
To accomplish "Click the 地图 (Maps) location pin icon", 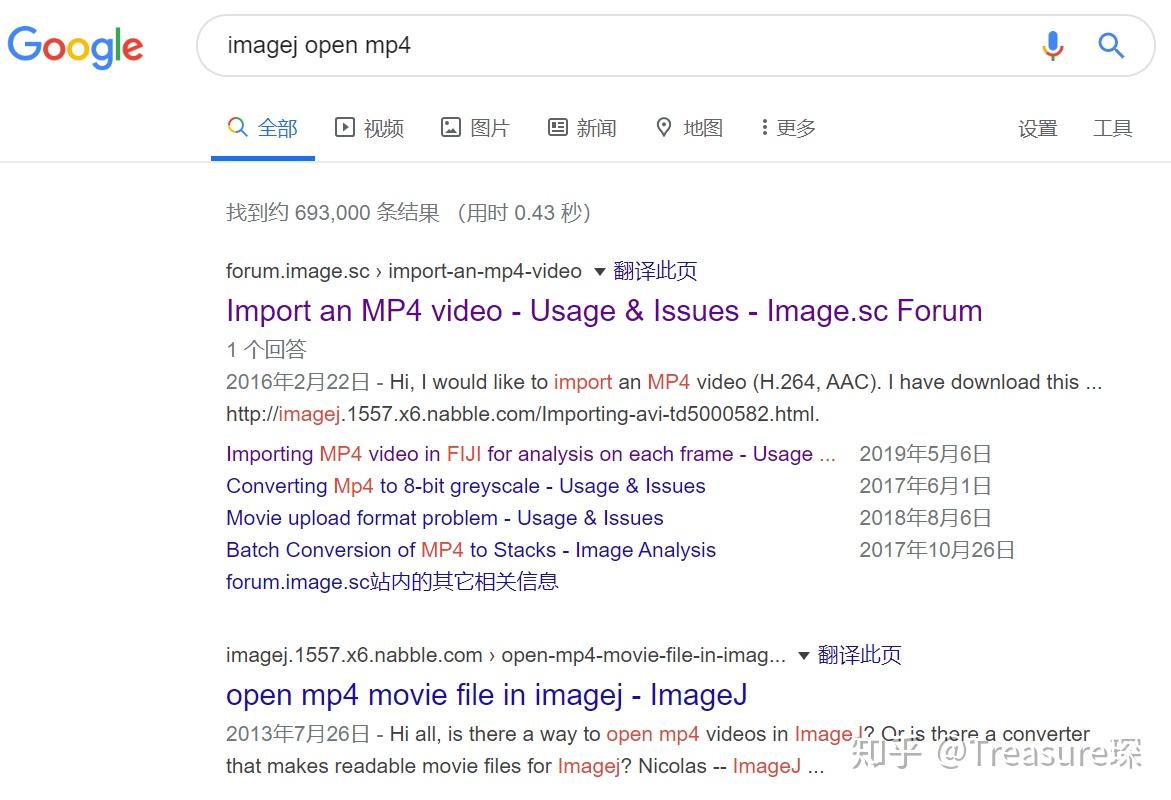I will [x=664, y=127].
